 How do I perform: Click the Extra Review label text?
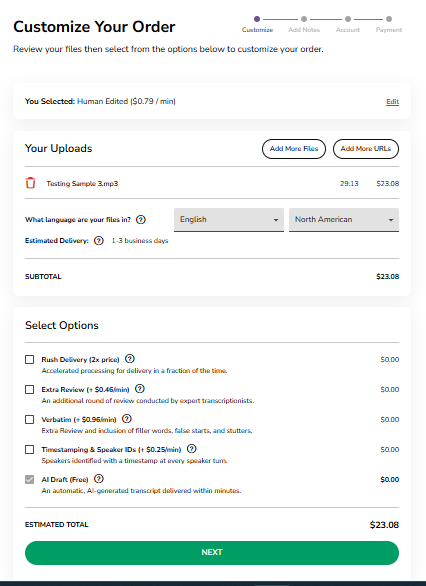85,389
